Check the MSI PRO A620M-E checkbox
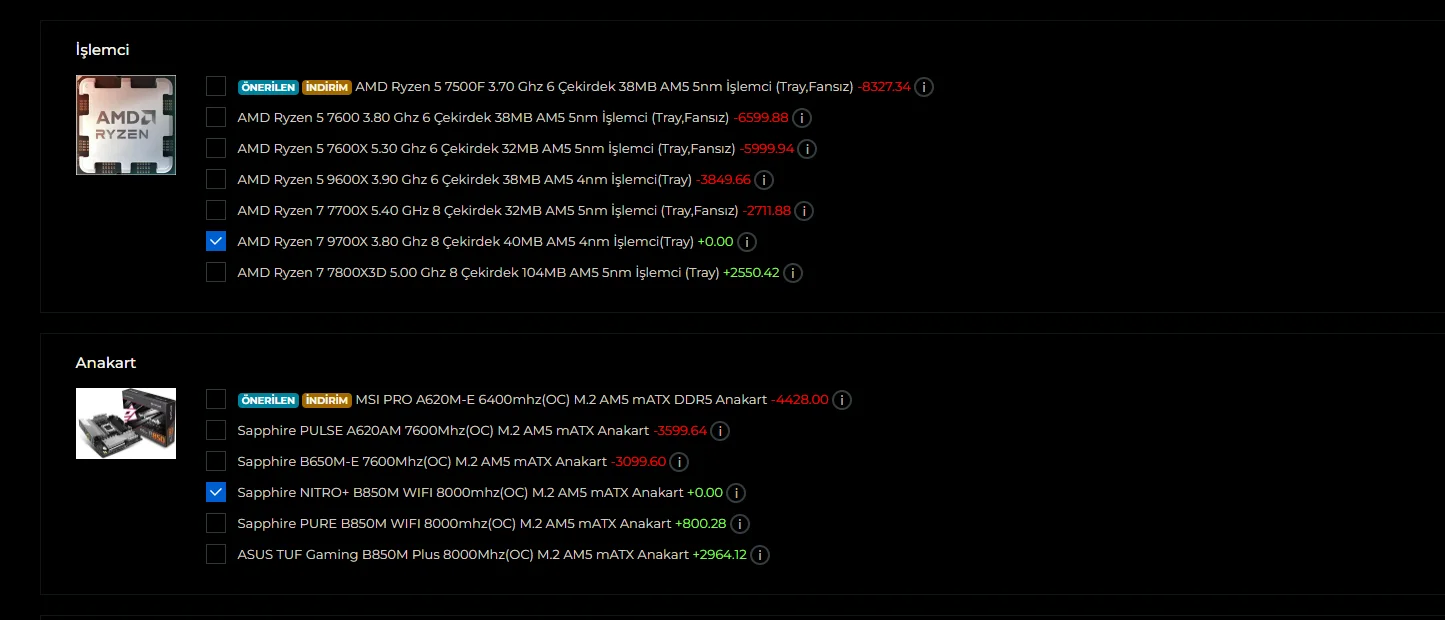The width and height of the screenshot is (1445, 620). (x=216, y=399)
